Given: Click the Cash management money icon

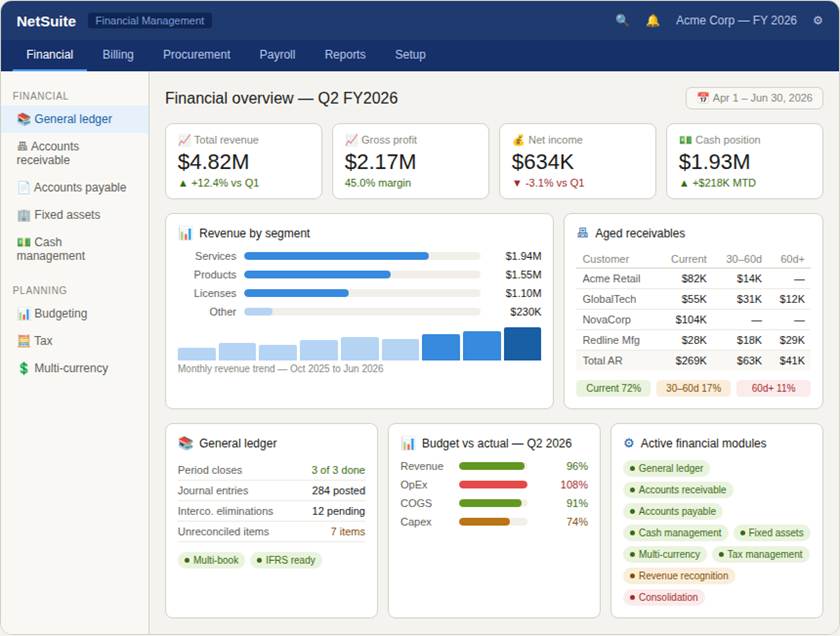Looking at the screenshot, I should tap(24, 242).
